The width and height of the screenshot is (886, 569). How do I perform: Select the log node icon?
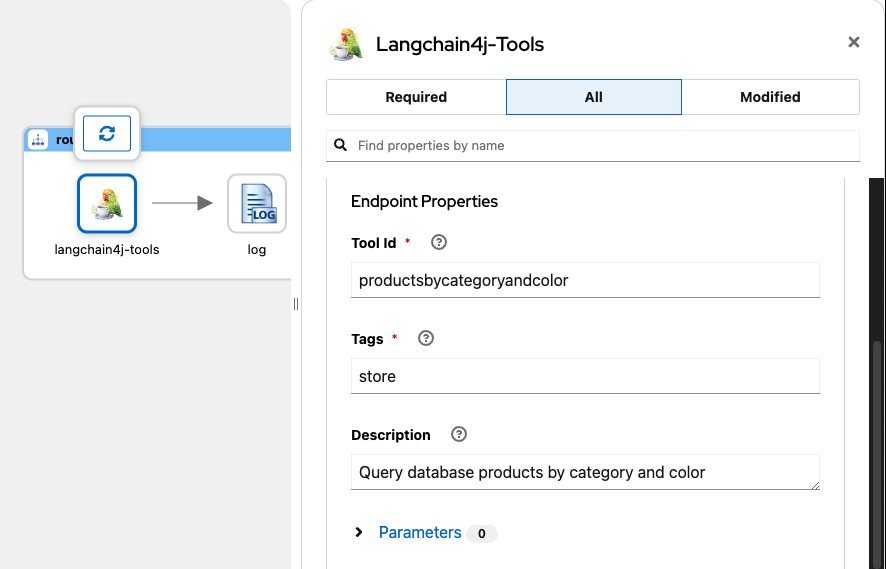click(257, 204)
